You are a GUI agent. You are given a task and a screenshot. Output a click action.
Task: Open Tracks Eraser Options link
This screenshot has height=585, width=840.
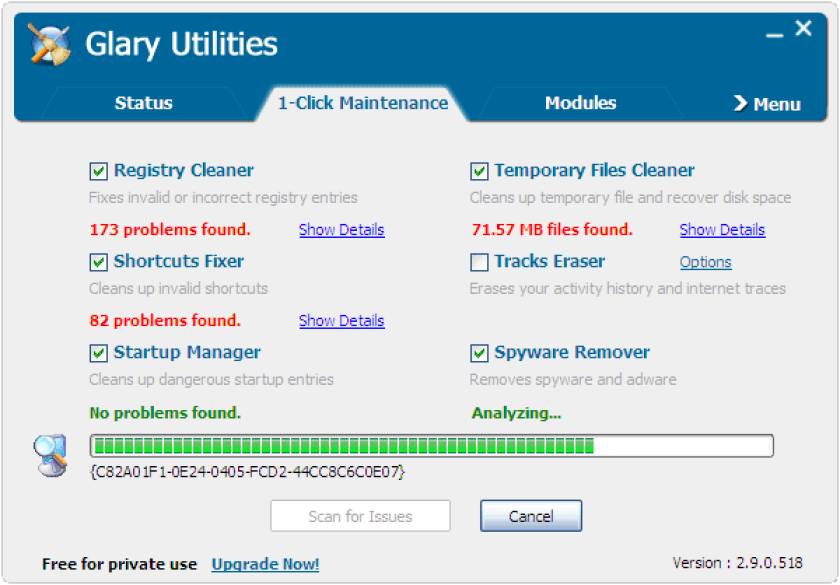click(706, 262)
